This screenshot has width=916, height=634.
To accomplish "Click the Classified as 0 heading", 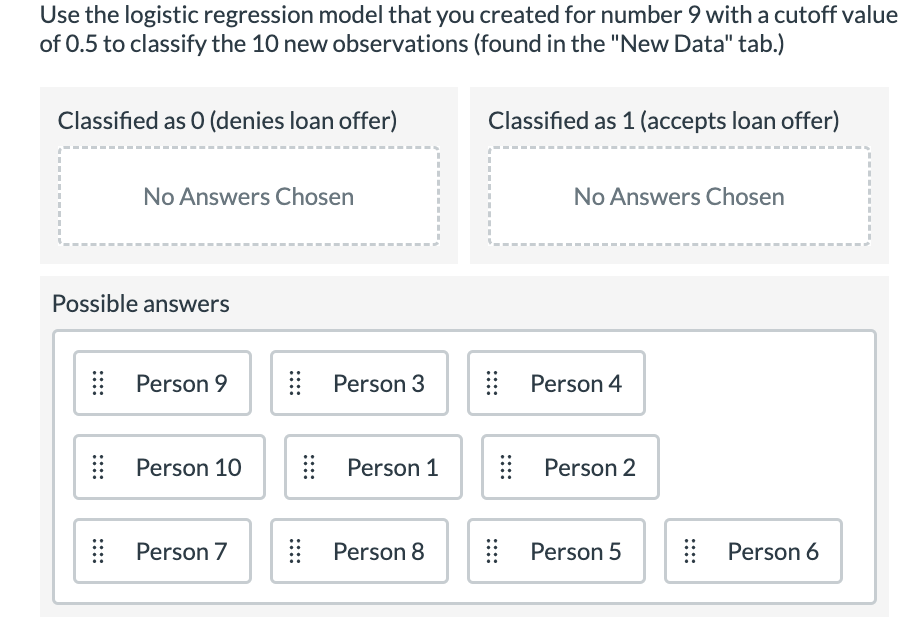I will 228,121.
